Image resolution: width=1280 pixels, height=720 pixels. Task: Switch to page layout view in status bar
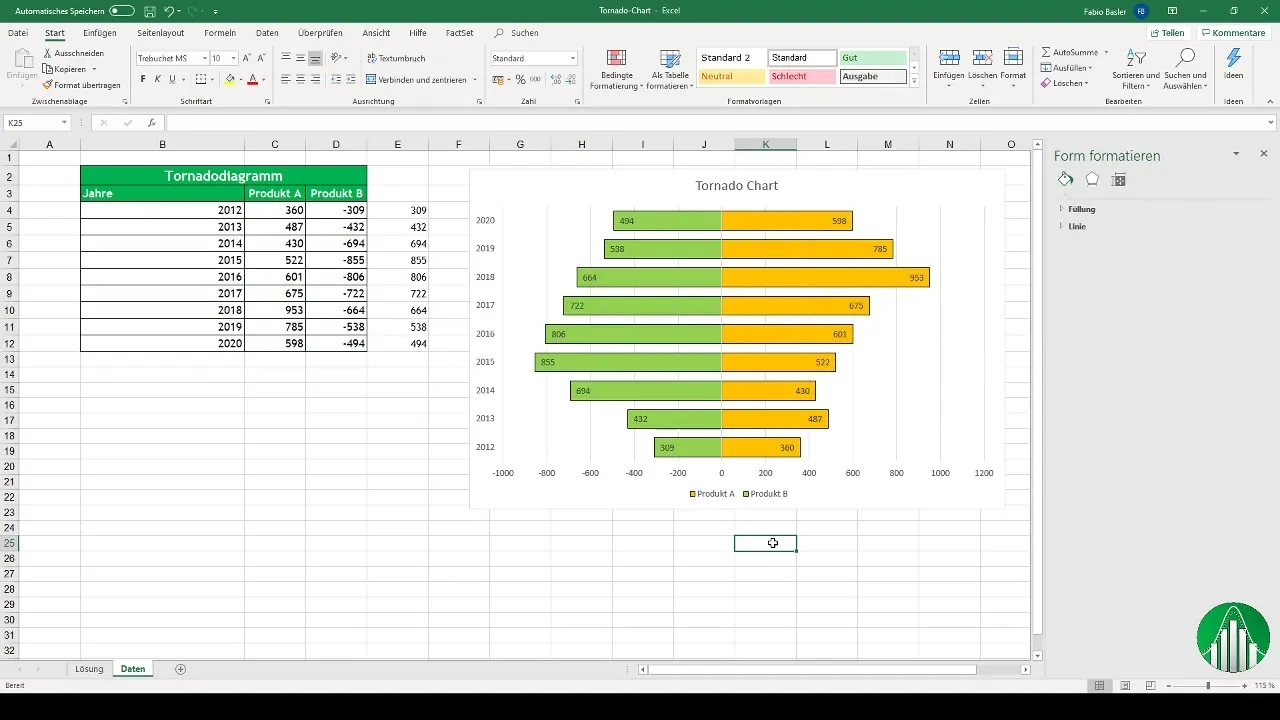[x=1125, y=685]
